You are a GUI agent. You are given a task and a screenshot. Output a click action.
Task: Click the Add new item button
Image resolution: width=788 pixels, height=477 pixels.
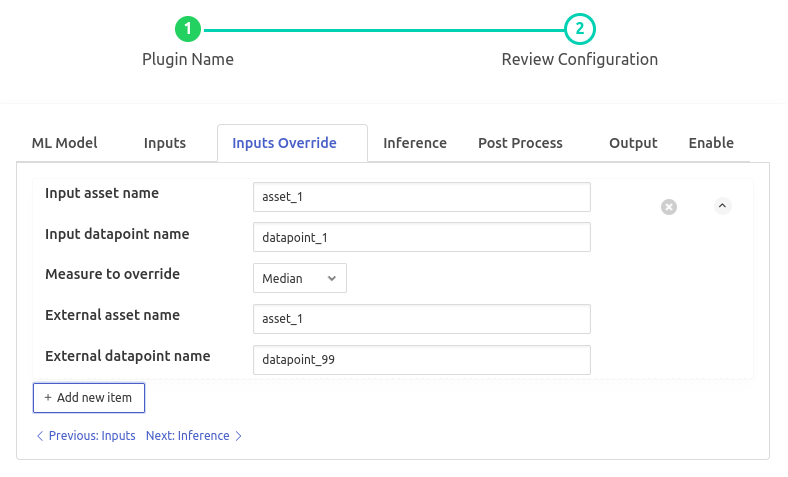89,397
